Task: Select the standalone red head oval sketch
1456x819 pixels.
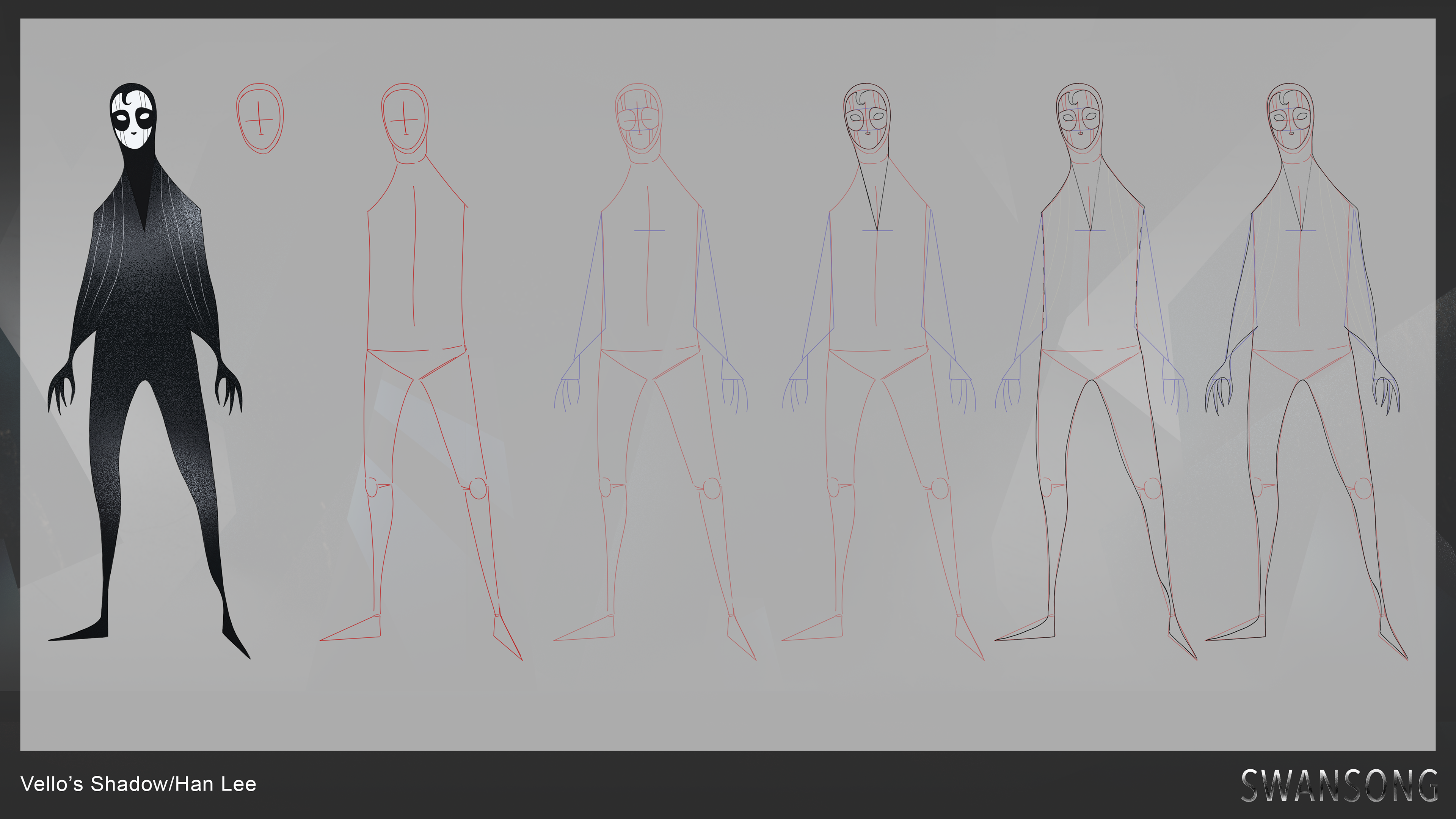Action: 260,119
